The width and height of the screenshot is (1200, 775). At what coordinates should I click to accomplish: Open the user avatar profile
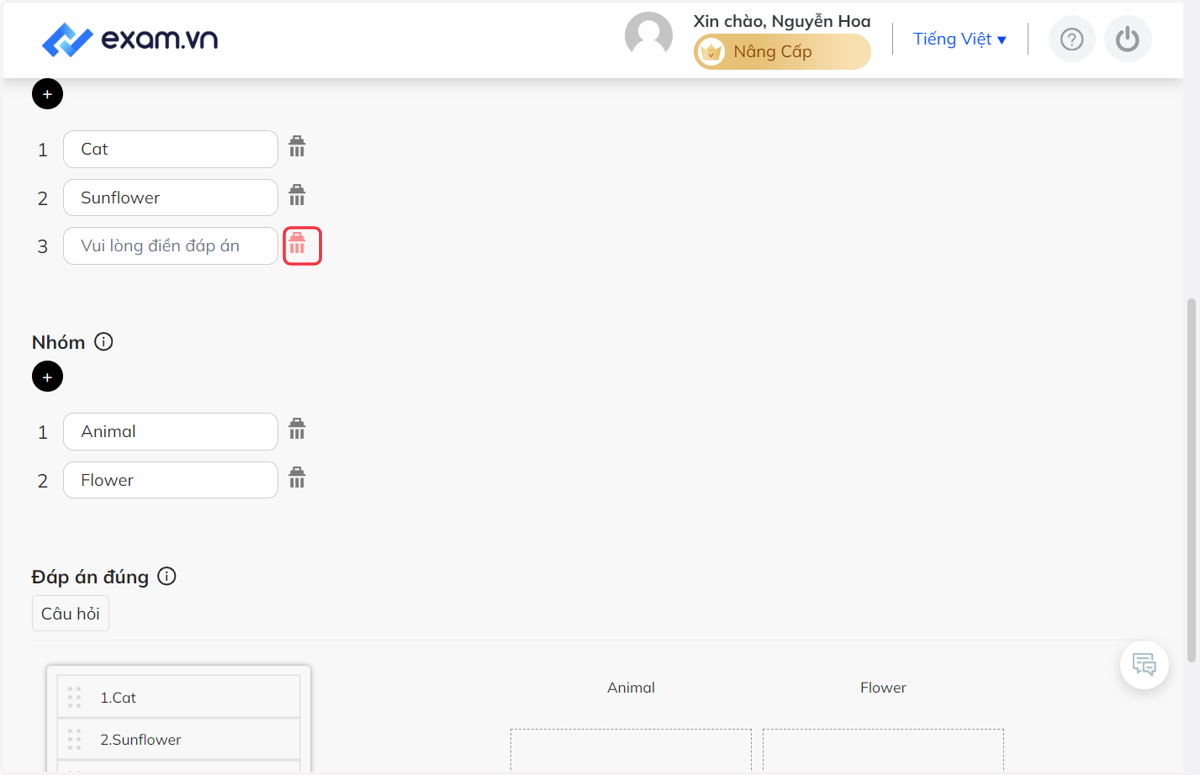pyautogui.click(x=649, y=36)
